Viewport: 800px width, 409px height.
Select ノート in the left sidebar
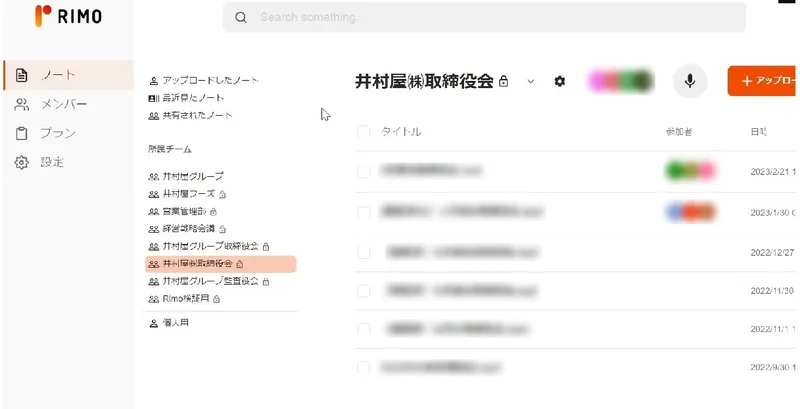[x=58, y=75]
